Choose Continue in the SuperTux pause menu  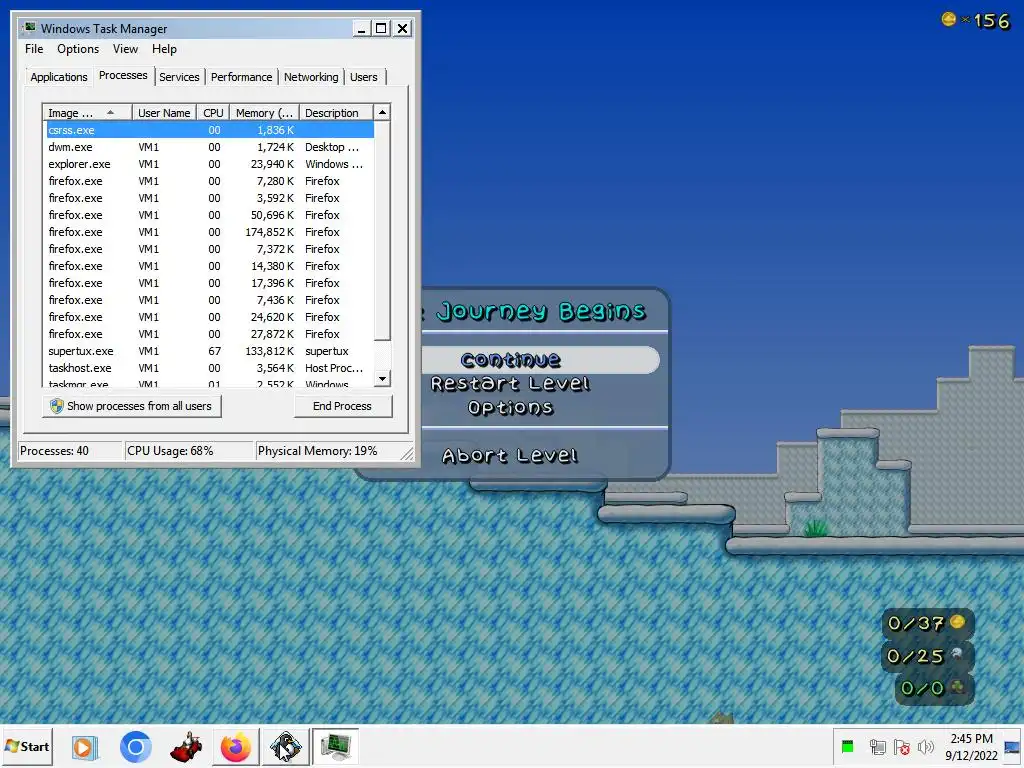click(511, 360)
